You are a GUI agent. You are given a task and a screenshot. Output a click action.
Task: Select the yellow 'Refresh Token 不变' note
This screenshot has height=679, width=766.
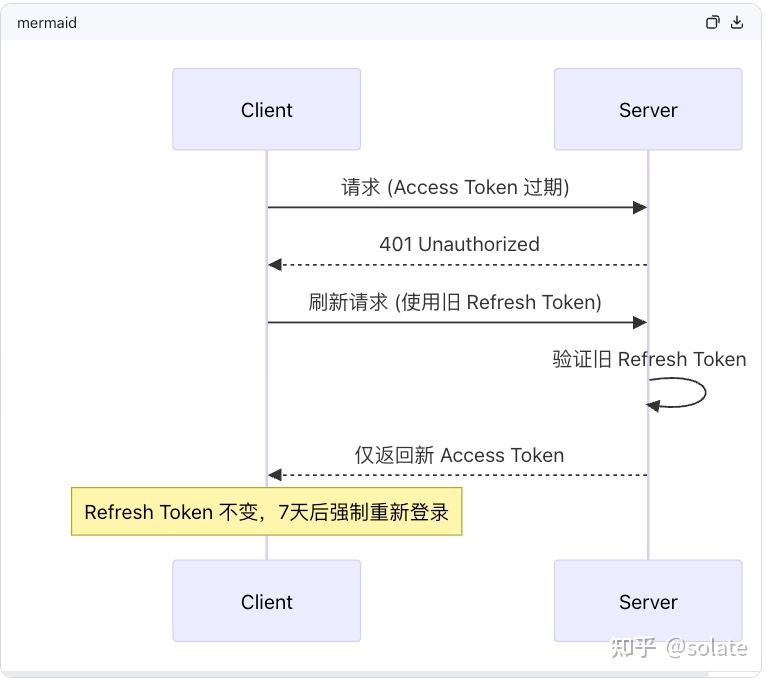pyautogui.click(x=267, y=511)
